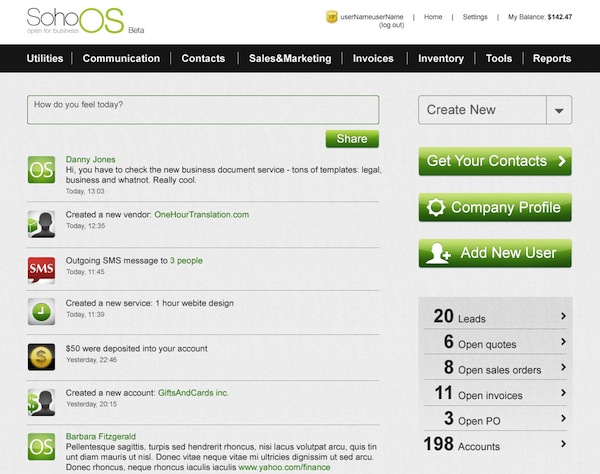Viewport: 600px width, 474px height.
Task: Click the red SMS message icon
Action: pyautogui.click(x=42, y=268)
